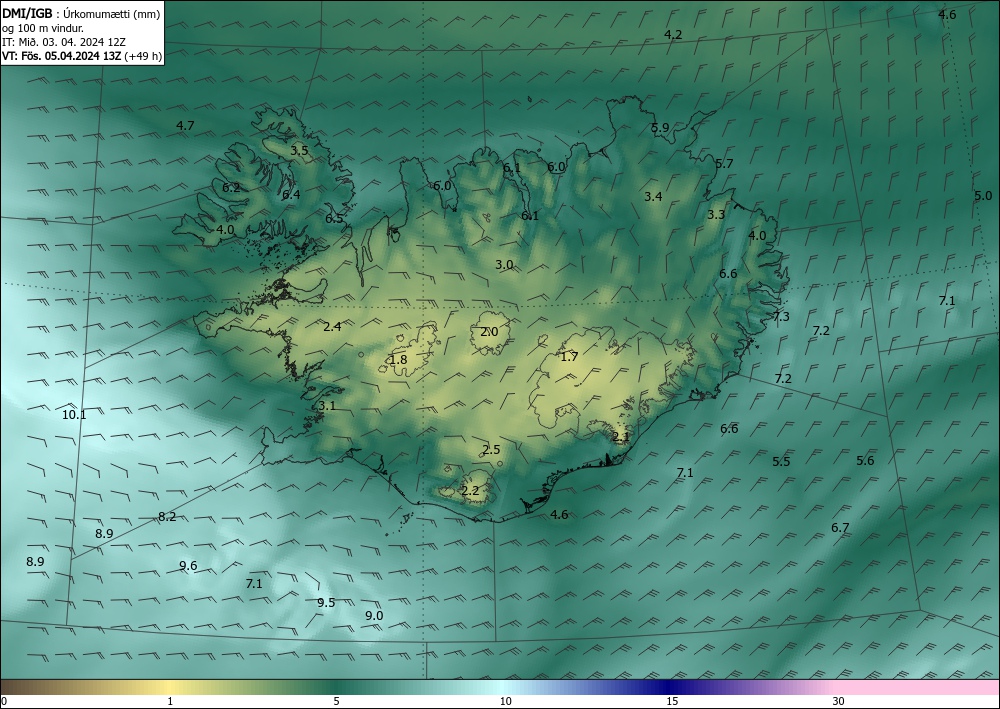1000x709 pixels.
Task: Click the map value '5.5'
Action: pos(781,462)
